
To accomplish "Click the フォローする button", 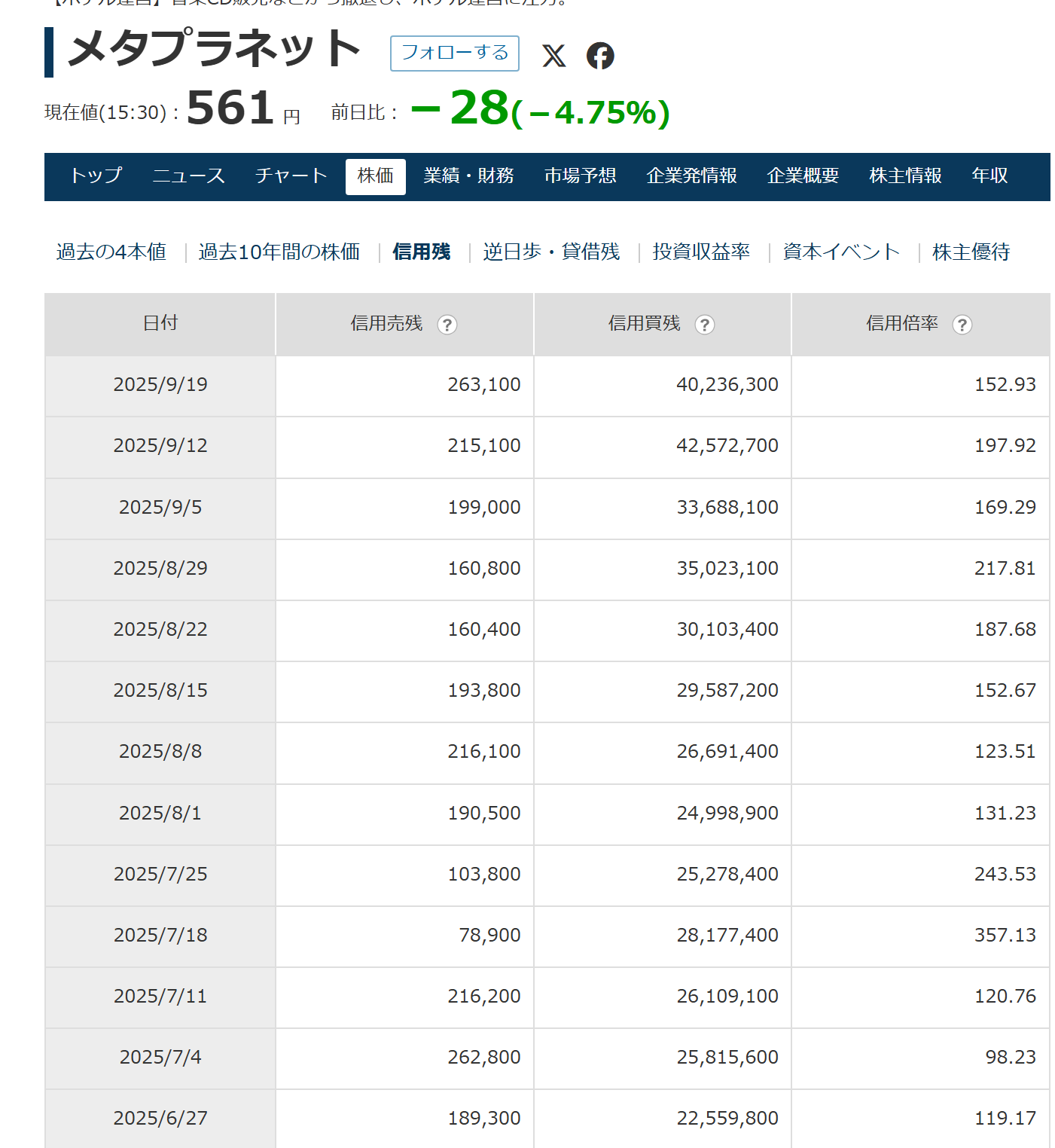I will (455, 53).
